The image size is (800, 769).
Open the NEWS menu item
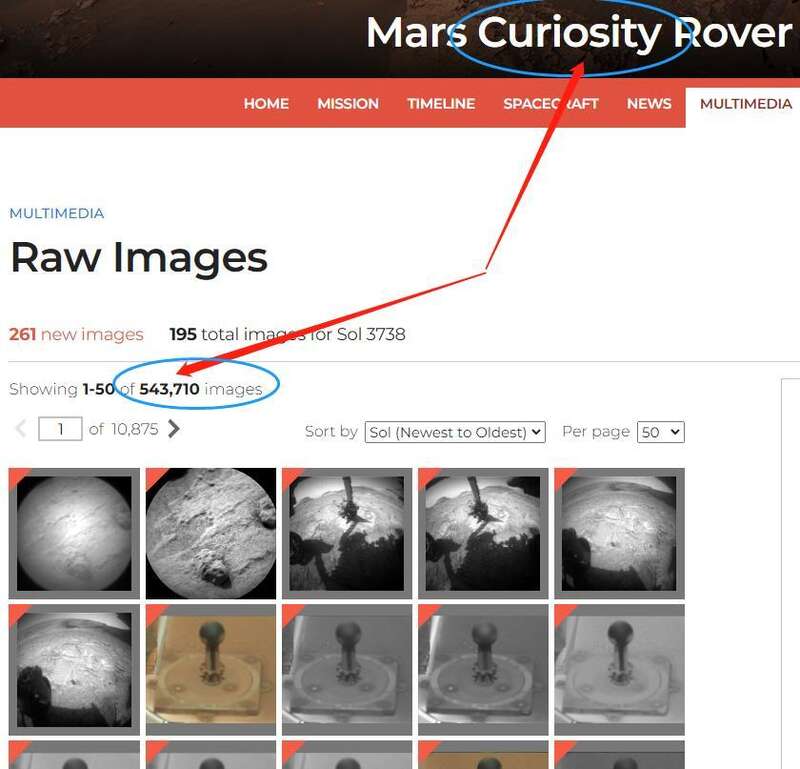pyautogui.click(x=649, y=104)
